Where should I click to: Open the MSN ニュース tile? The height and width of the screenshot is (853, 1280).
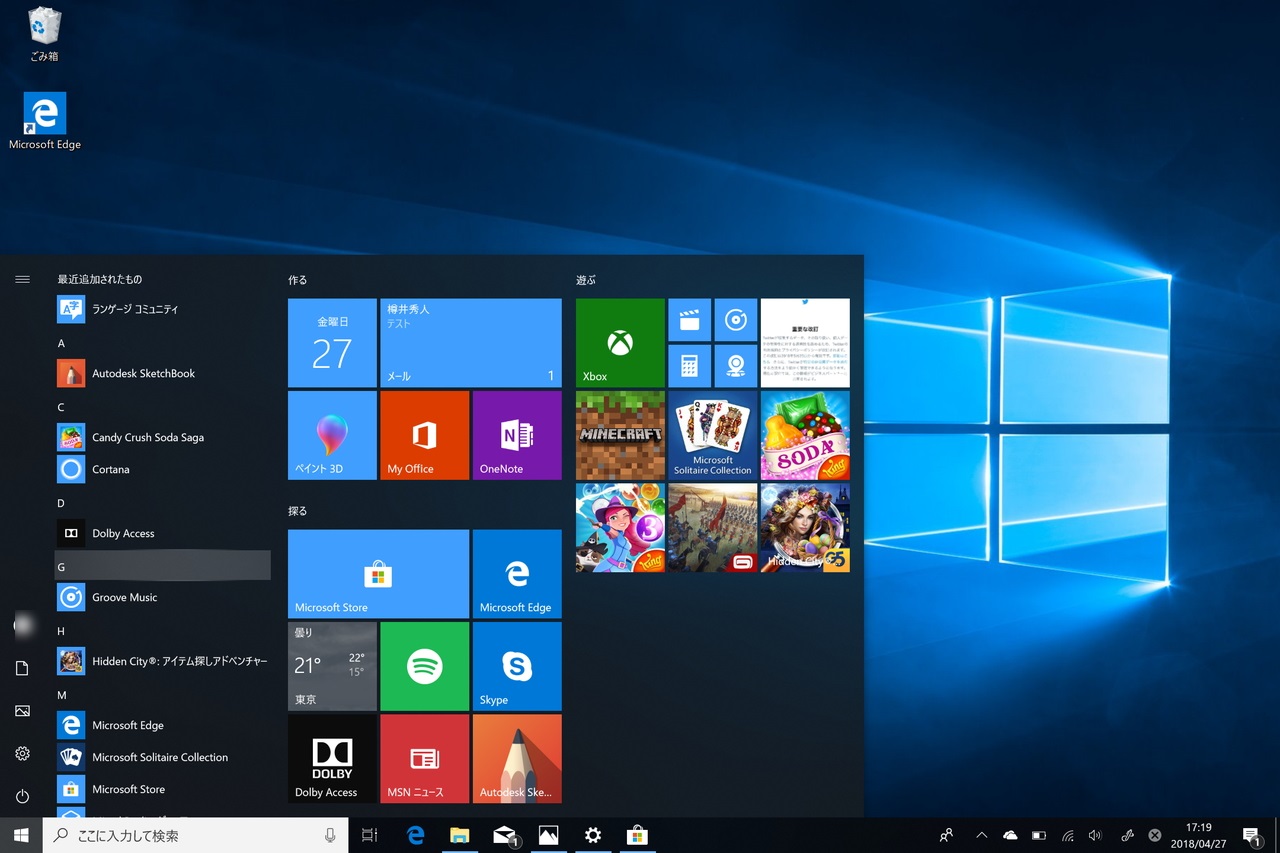(424, 759)
